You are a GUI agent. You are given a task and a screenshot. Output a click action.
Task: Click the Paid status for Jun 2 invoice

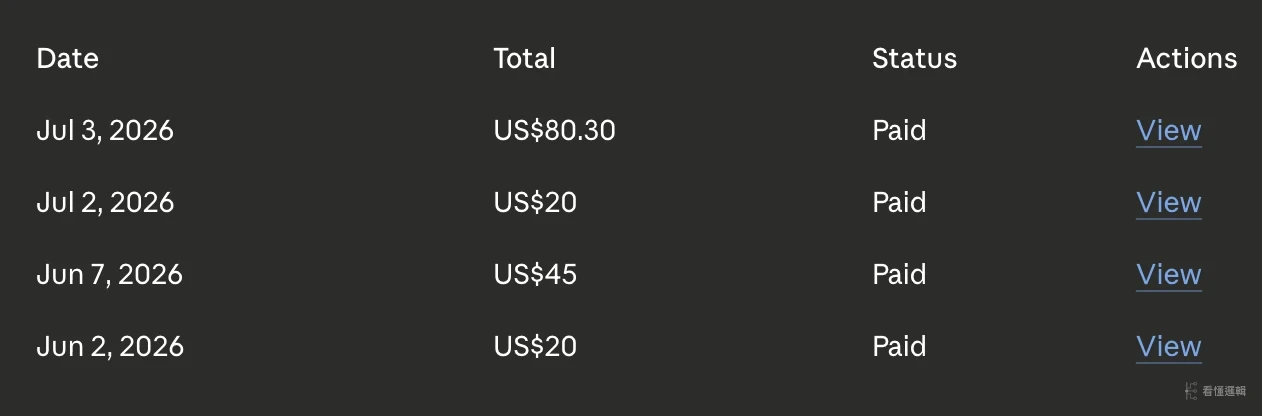click(899, 347)
